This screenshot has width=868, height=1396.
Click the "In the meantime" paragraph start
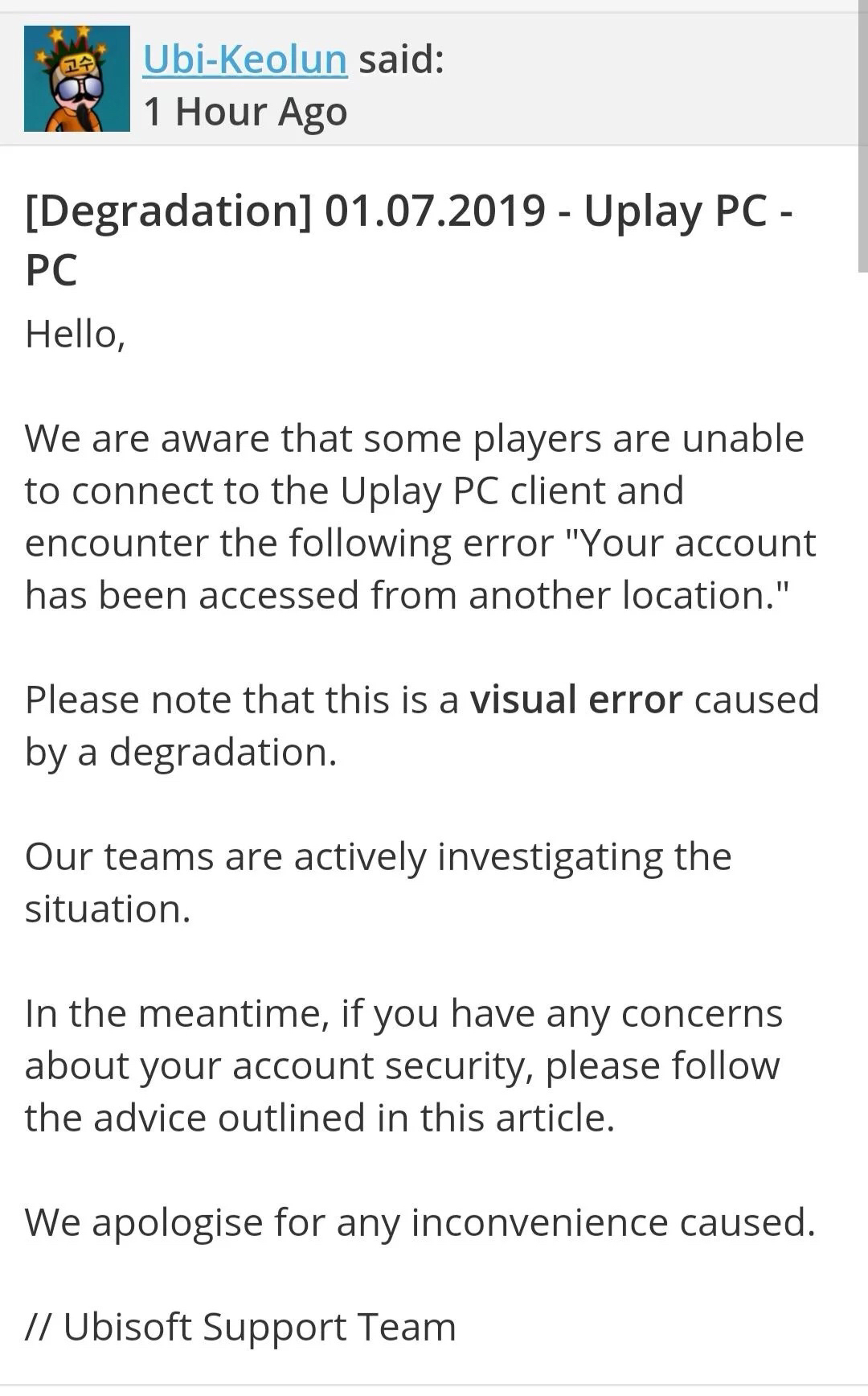[177, 1013]
